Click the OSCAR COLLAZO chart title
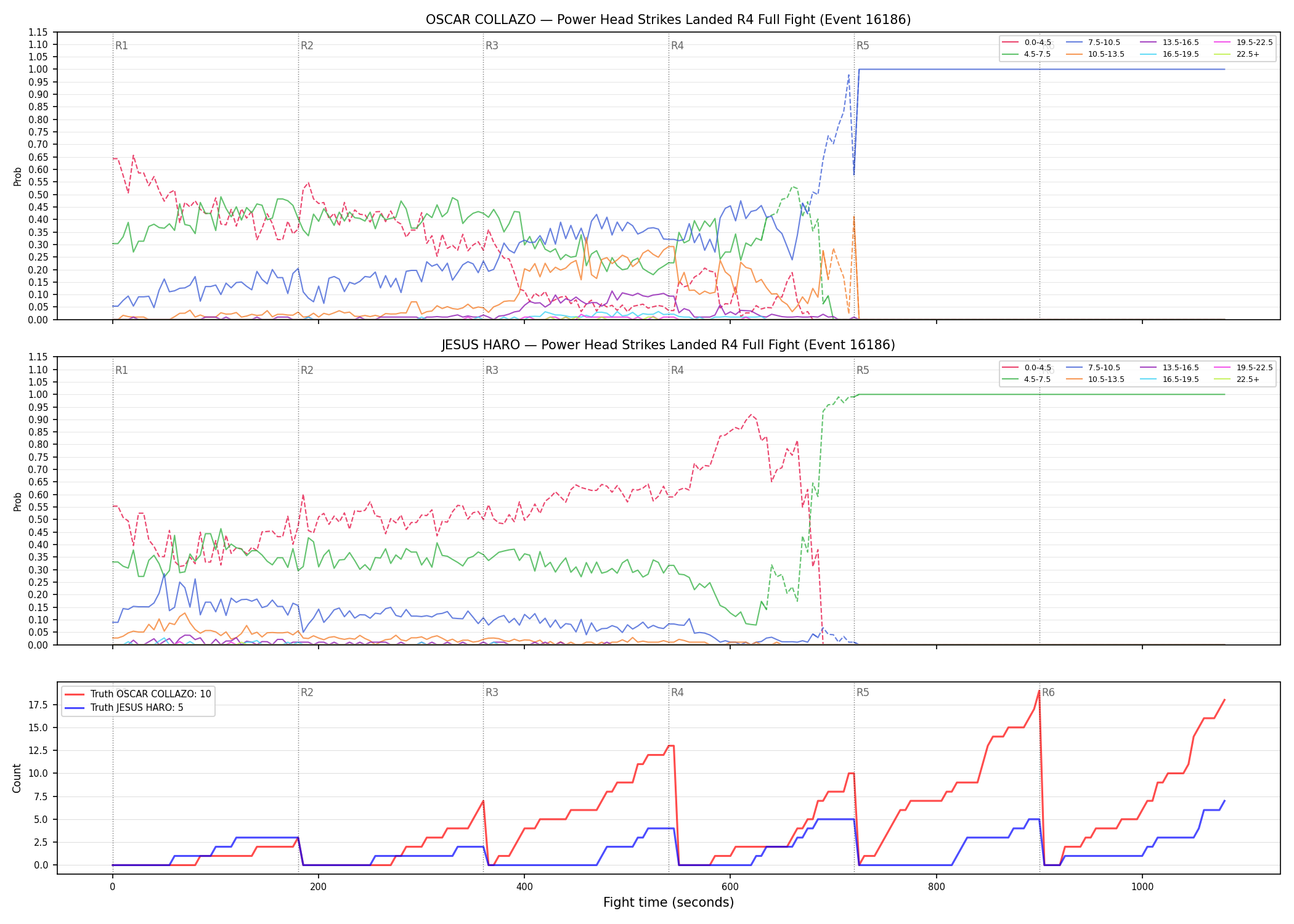 point(668,20)
